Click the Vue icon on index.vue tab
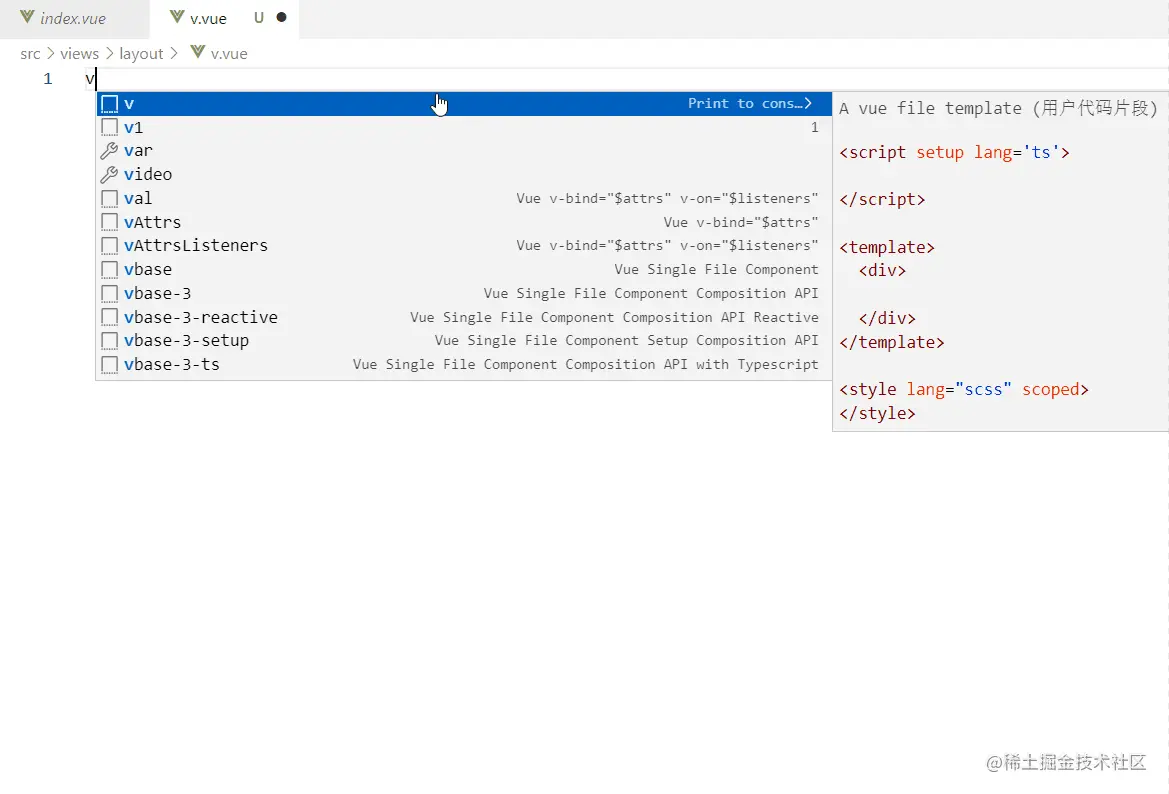1169x794 pixels. click(x=27, y=17)
